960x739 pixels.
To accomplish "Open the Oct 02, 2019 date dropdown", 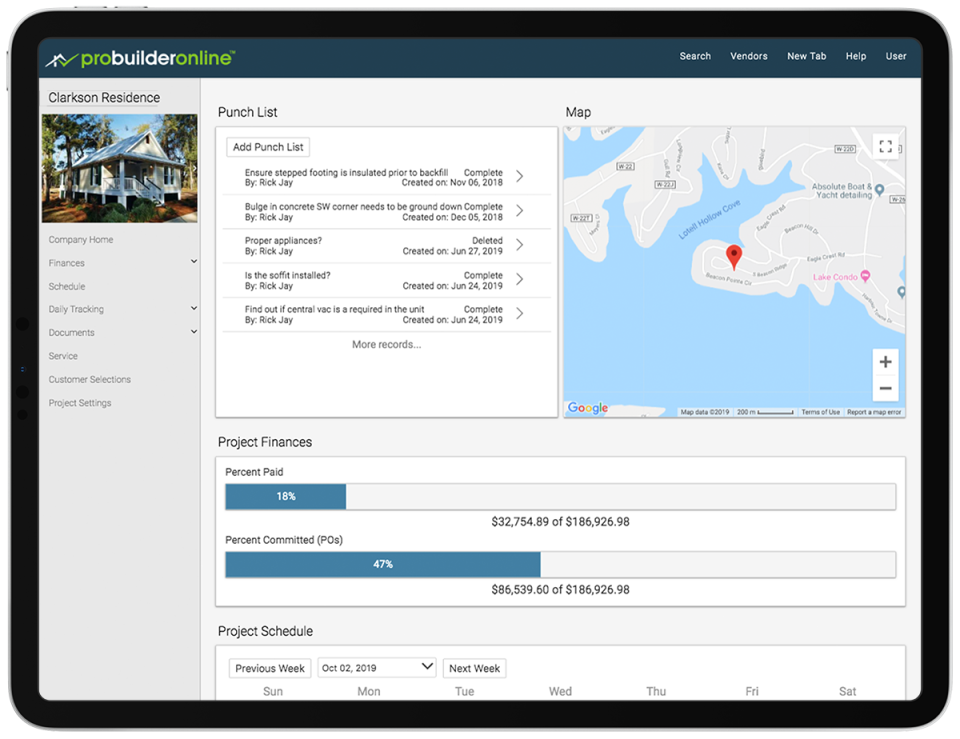I will tap(376, 667).
